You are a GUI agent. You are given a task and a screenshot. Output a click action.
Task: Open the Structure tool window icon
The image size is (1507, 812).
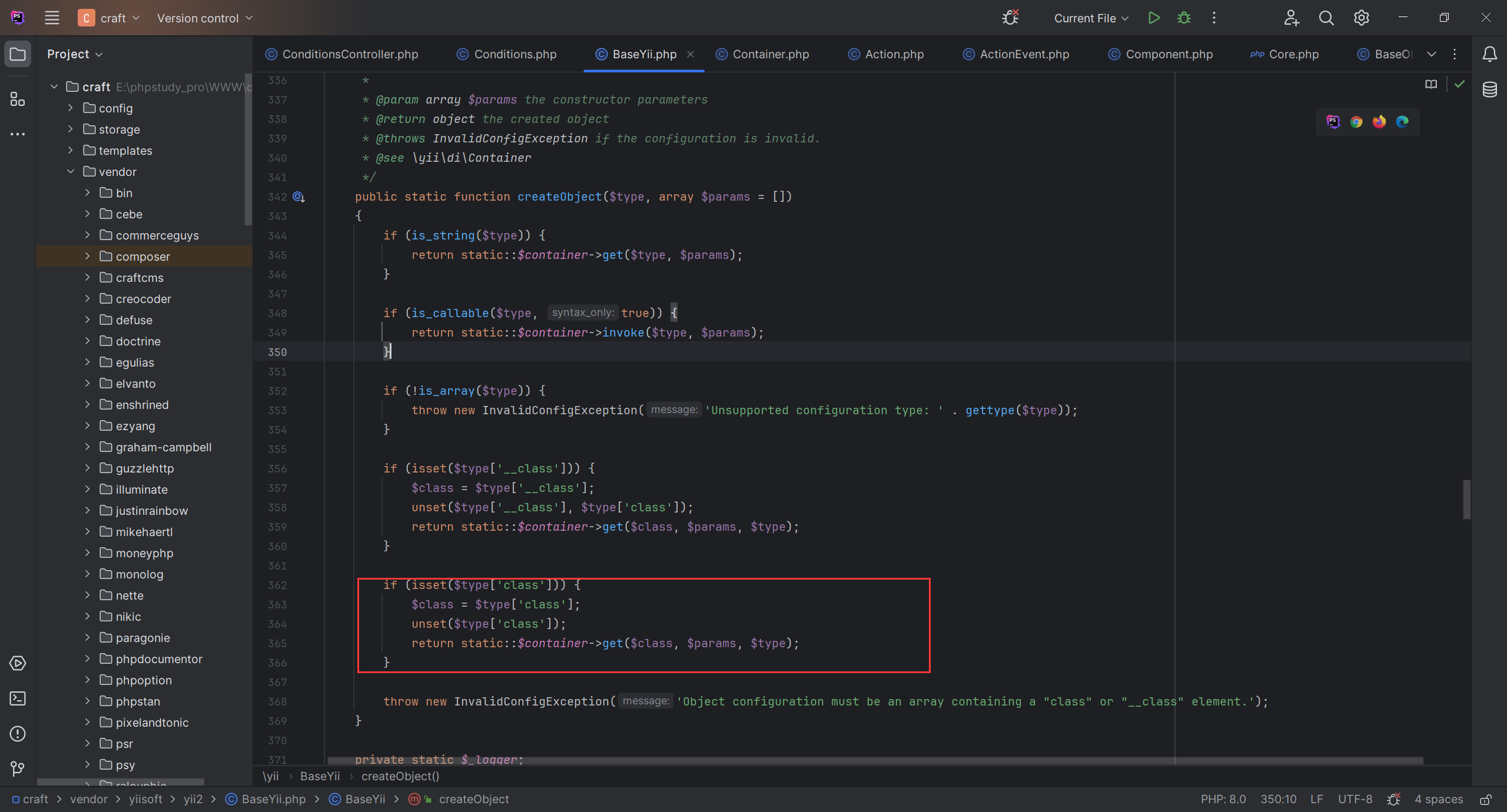click(18, 99)
